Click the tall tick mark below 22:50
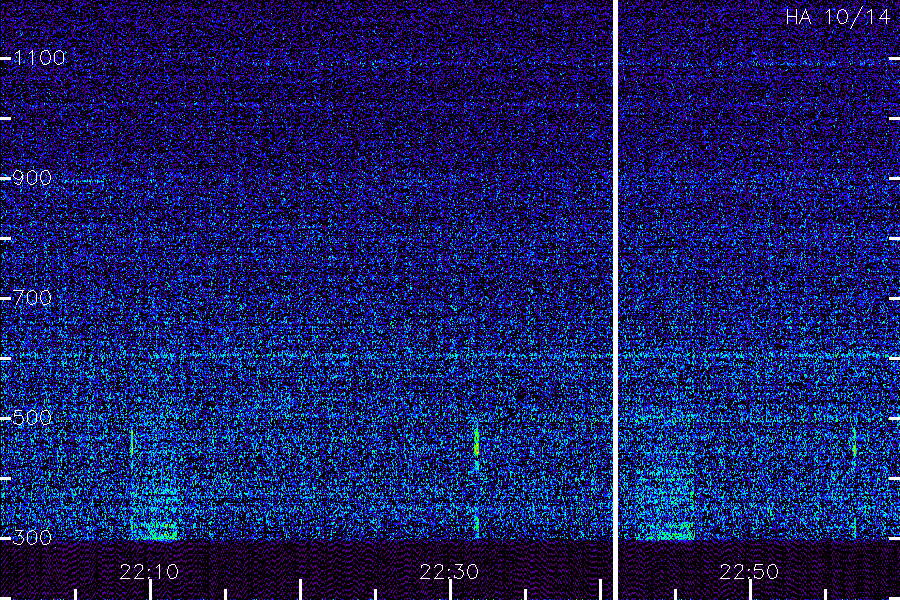The height and width of the screenshot is (600, 900). [750, 590]
